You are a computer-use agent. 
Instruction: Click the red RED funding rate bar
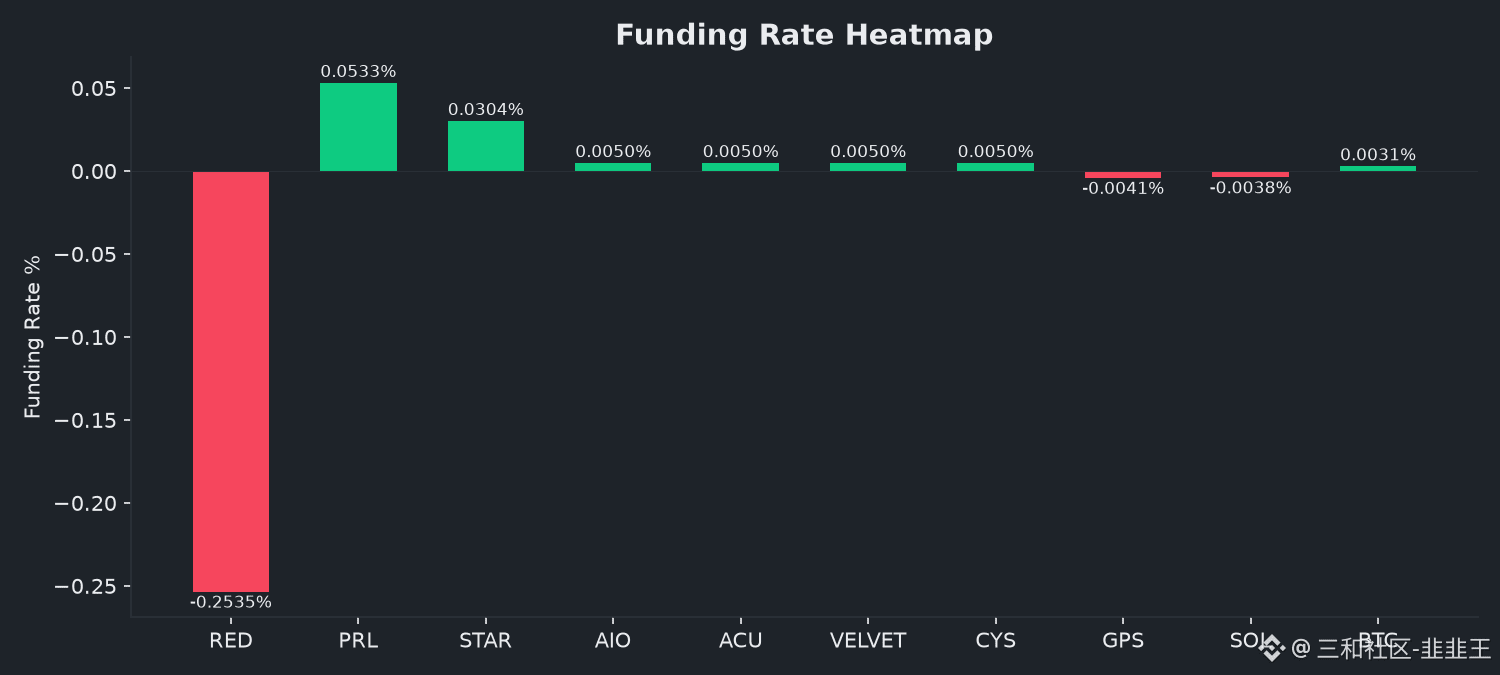pyautogui.click(x=231, y=381)
